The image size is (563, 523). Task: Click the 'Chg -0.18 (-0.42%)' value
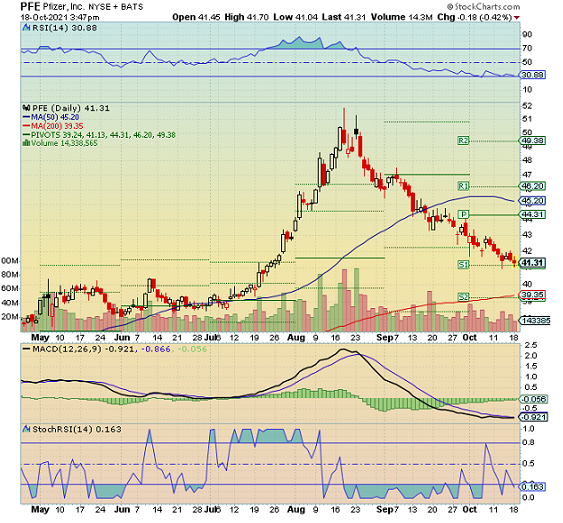pos(475,17)
